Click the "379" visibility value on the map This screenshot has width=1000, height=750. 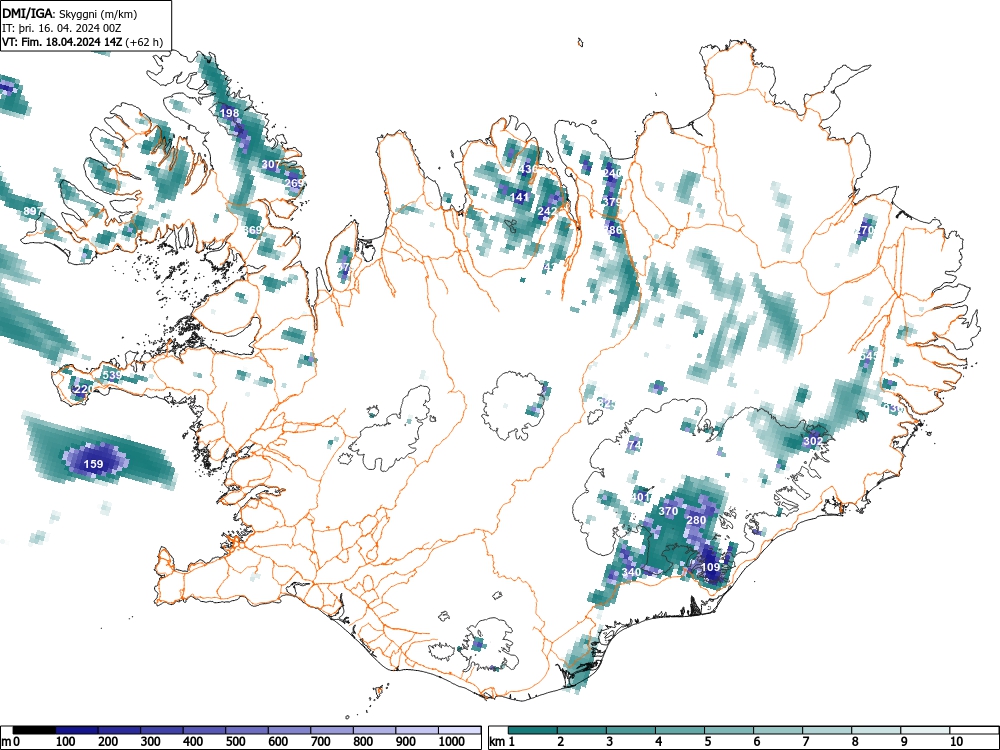tap(612, 202)
